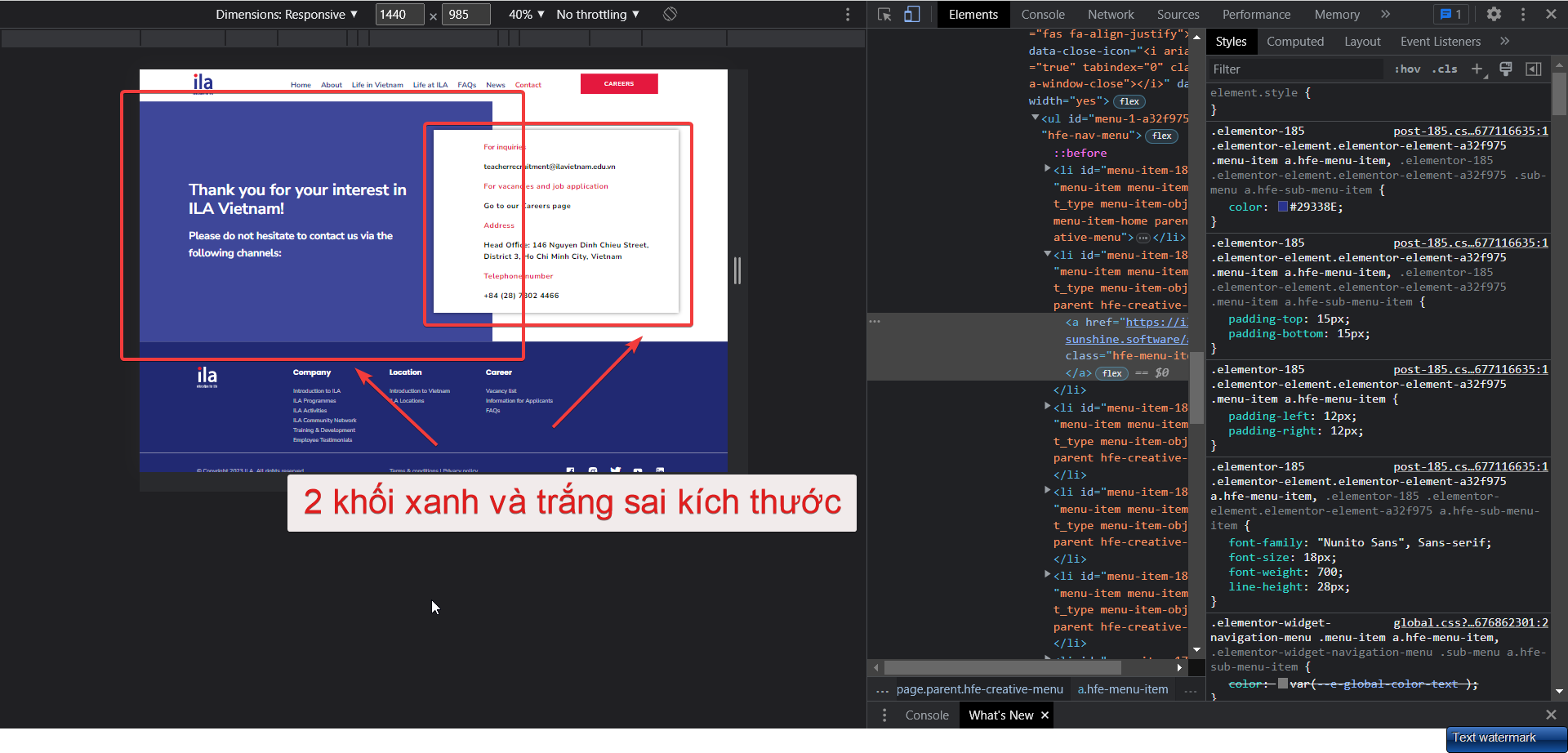The image size is (1568, 753).
Task: Show more Styles sidebar tabs chevron
Action: [1504, 41]
